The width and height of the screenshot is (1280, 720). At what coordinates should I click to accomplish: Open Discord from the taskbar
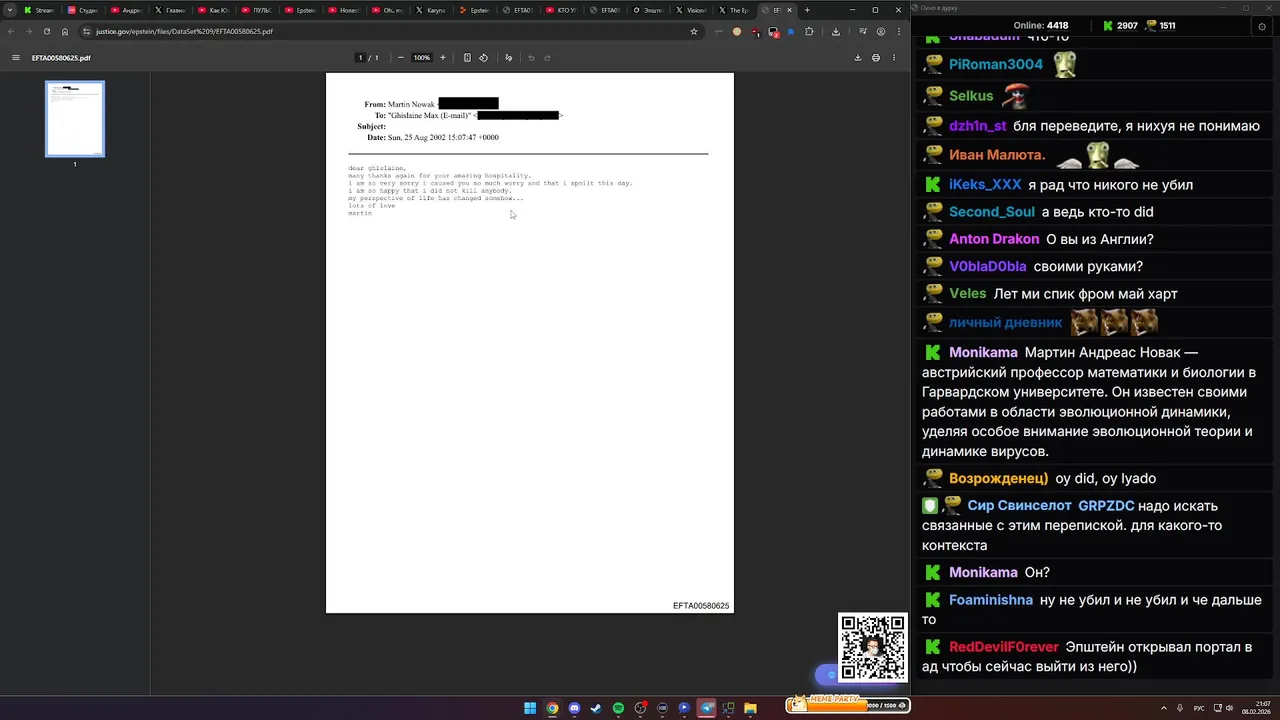click(574, 708)
